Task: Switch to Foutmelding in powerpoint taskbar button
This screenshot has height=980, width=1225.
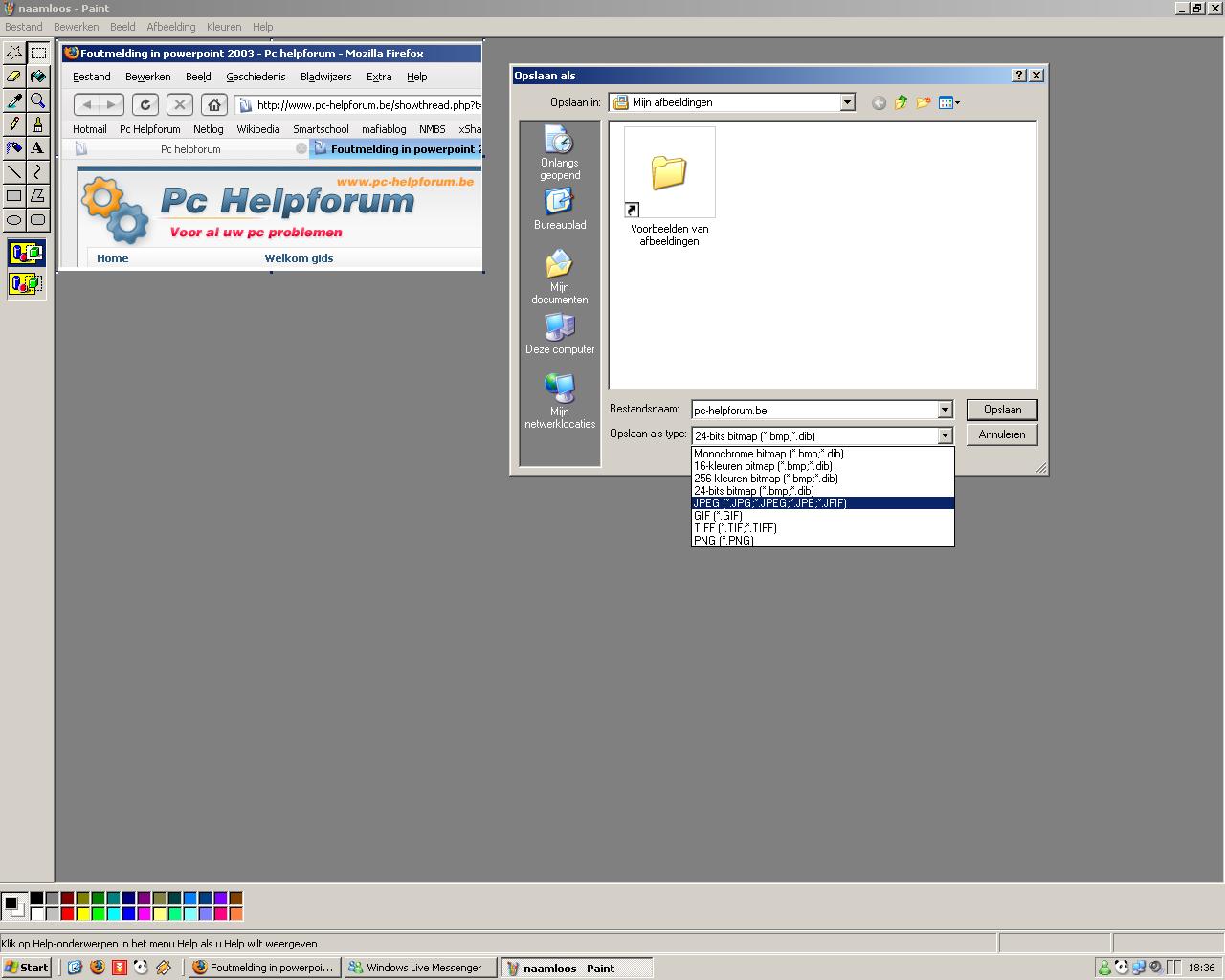Action: (x=264, y=968)
